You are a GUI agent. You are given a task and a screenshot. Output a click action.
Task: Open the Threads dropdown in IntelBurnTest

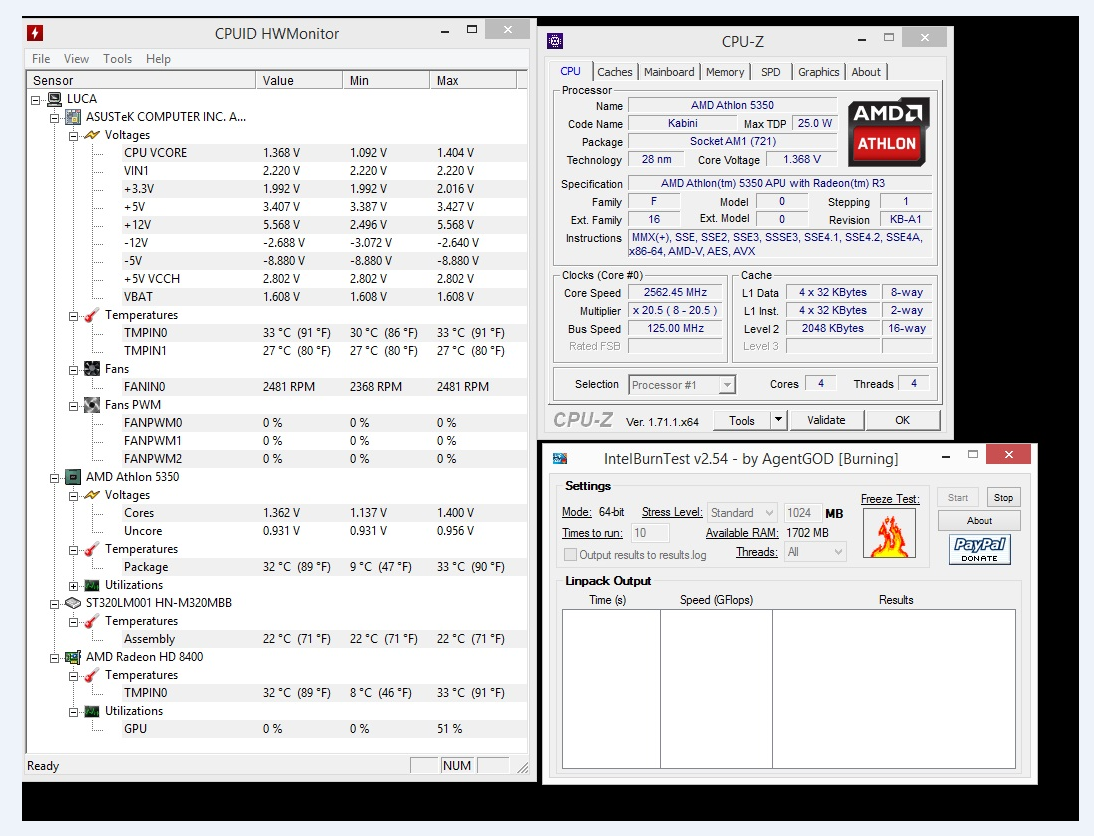pyautogui.click(x=815, y=552)
